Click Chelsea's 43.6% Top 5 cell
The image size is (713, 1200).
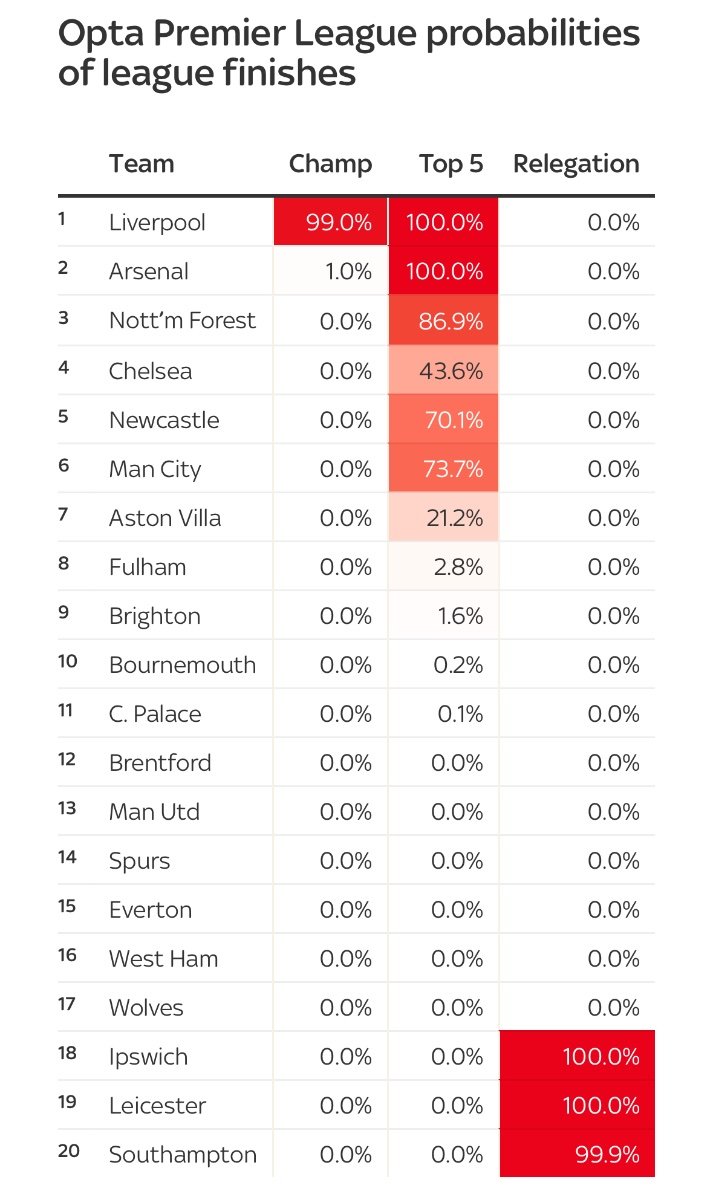(x=443, y=371)
